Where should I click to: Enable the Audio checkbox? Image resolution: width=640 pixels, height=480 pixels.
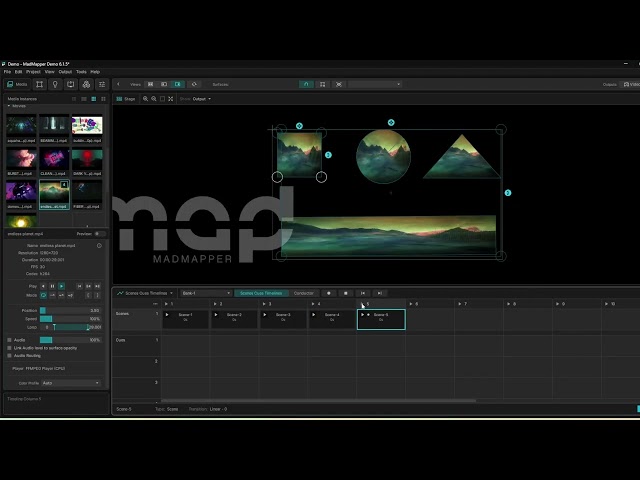(9, 340)
